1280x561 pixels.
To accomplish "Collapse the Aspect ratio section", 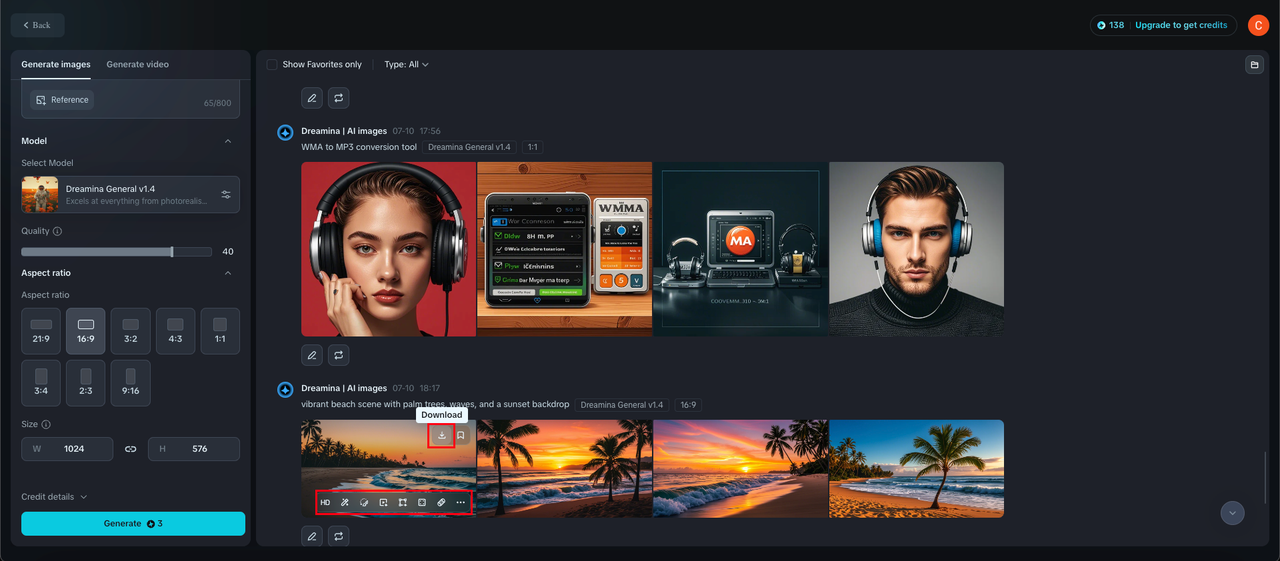I will 227,273.
